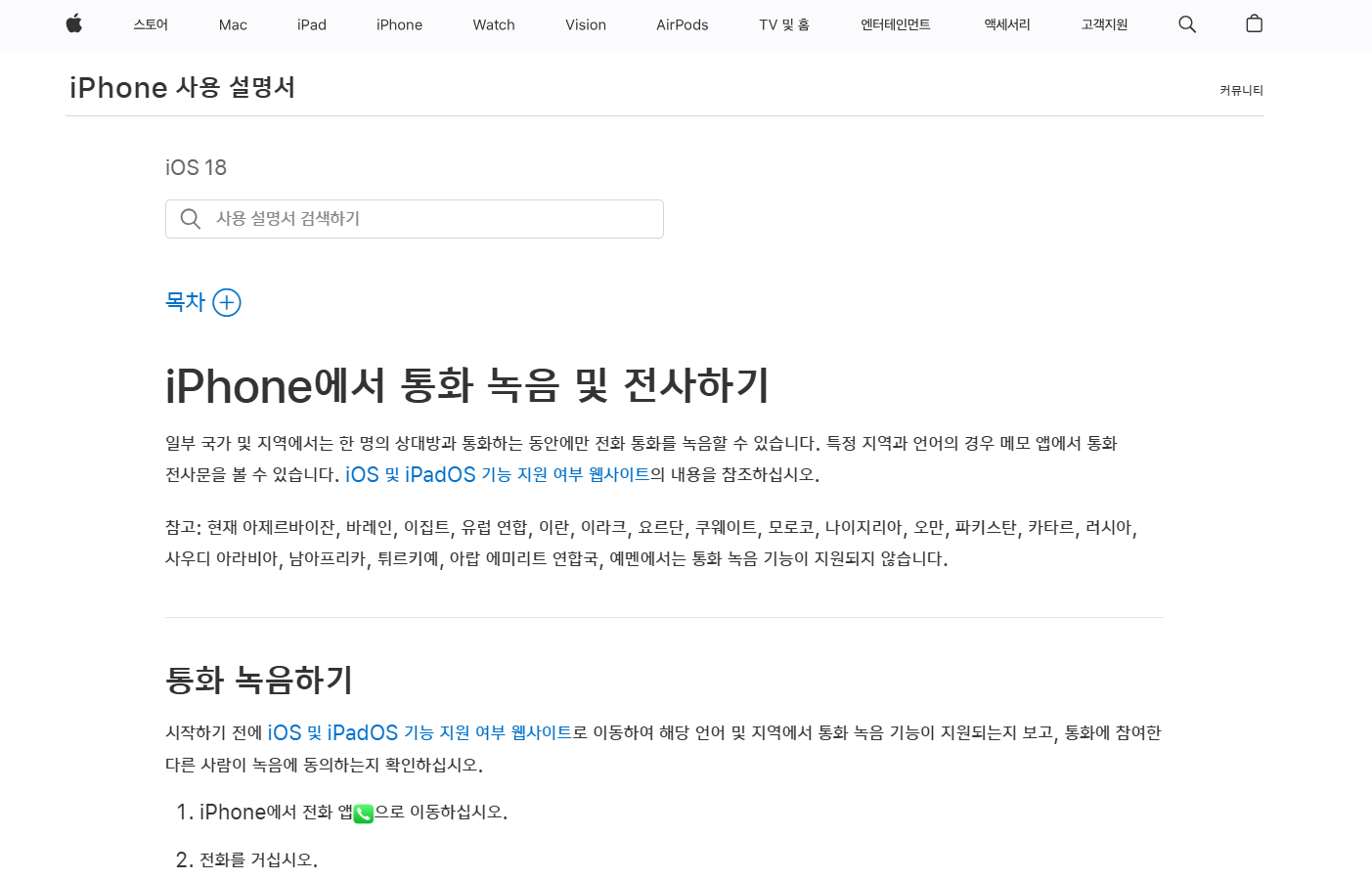The width and height of the screenshot is (1372, 880).
Task: Click the plus icon next to 목차
Action: (x=227, y=302)
